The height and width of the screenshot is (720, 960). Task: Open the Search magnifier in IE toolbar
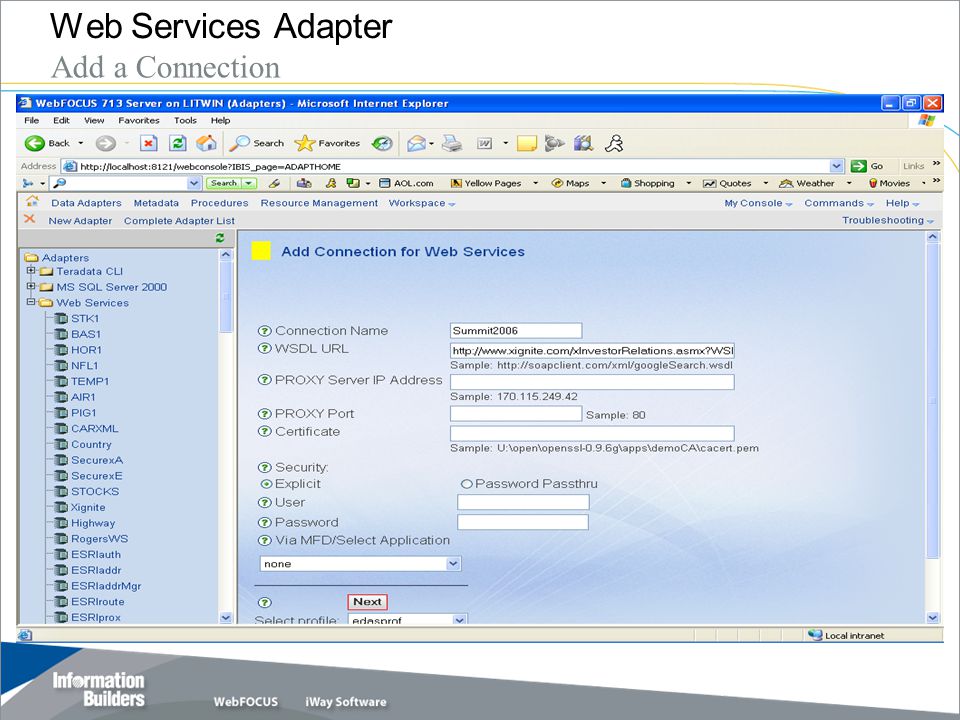[x=239, y=143]
